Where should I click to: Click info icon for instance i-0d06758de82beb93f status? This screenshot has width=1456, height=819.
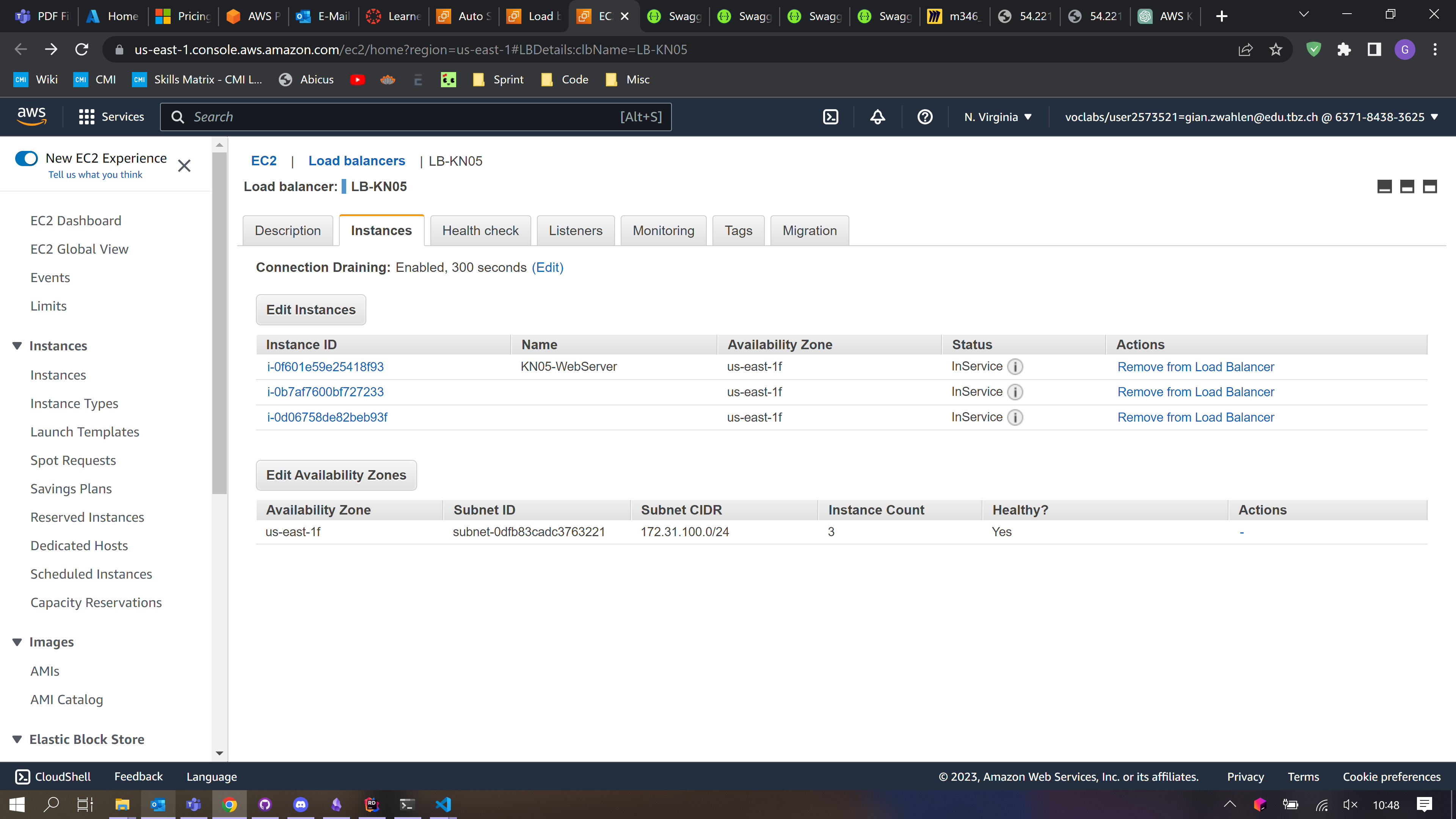click(1015, 418)
